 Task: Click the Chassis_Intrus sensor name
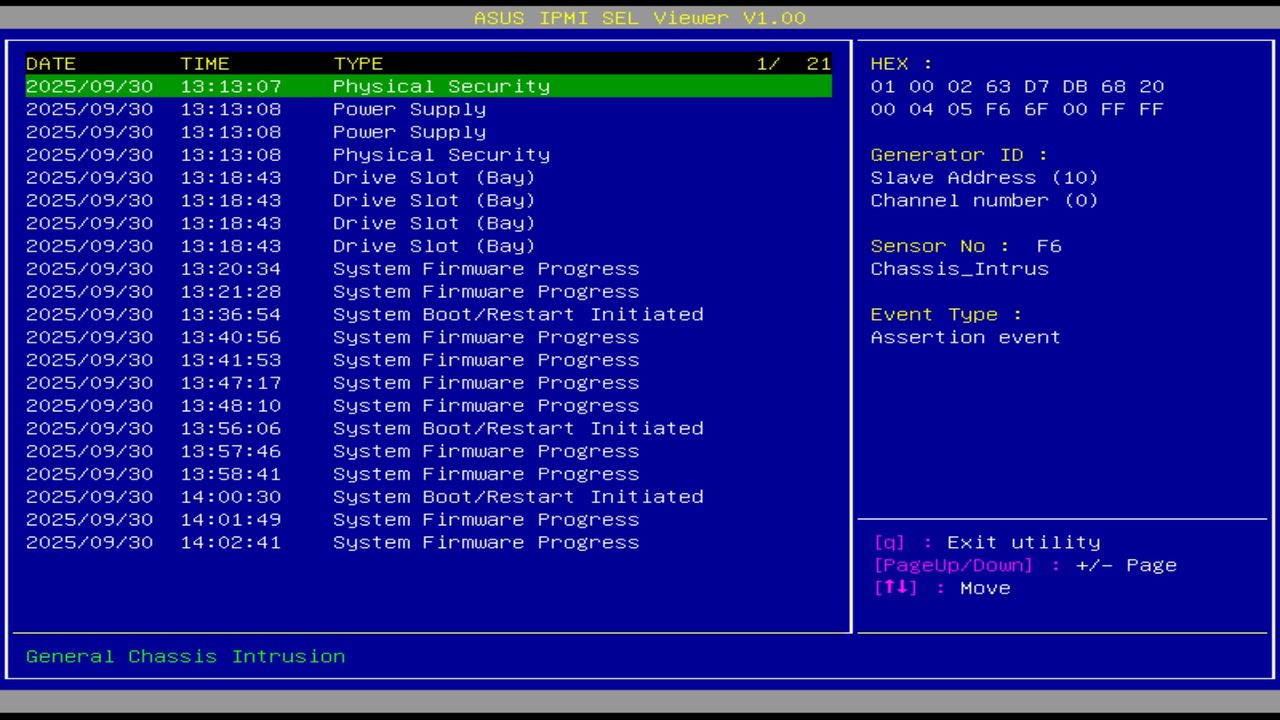pos(960,268)
